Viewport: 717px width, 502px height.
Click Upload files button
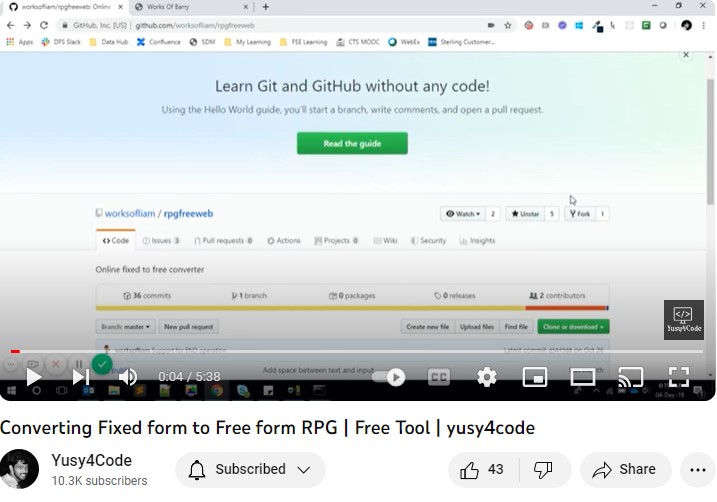pos(477,327)
